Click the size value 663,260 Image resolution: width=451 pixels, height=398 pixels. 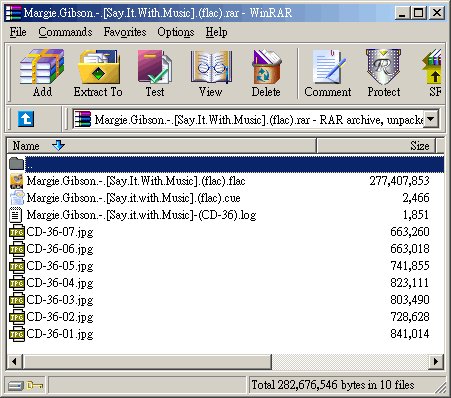(x=410, y=232)
